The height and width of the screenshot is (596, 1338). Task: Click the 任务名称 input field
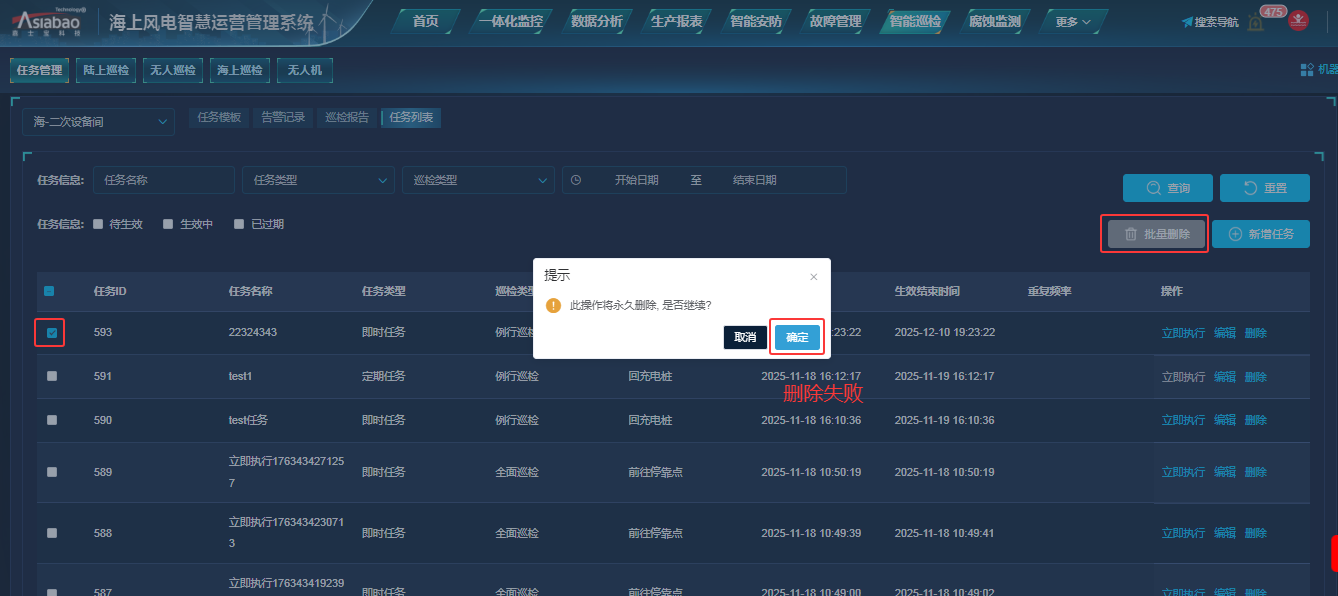click(x=164, y=180)
